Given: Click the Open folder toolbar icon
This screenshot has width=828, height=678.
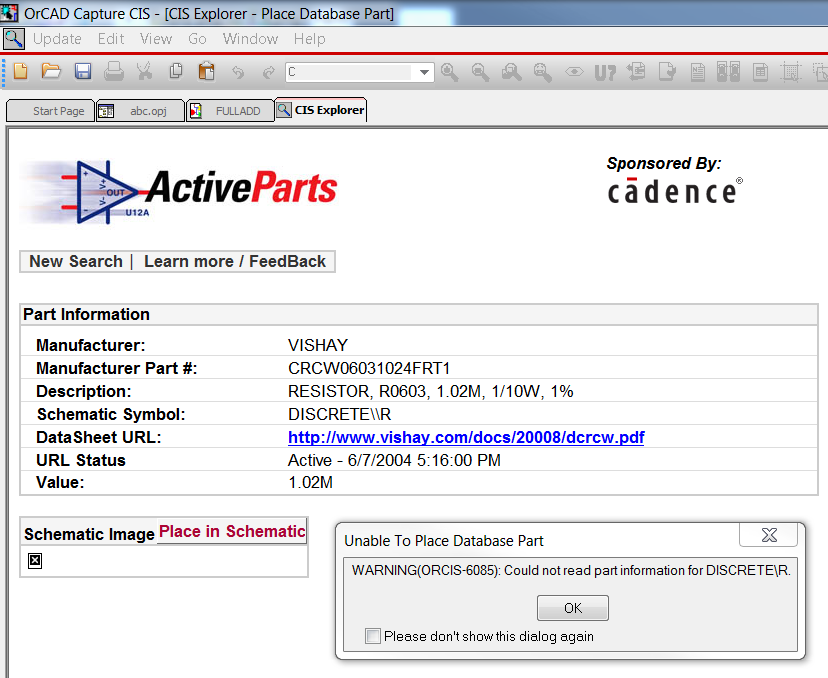Looking at the screenshot, I should [51, 72].
